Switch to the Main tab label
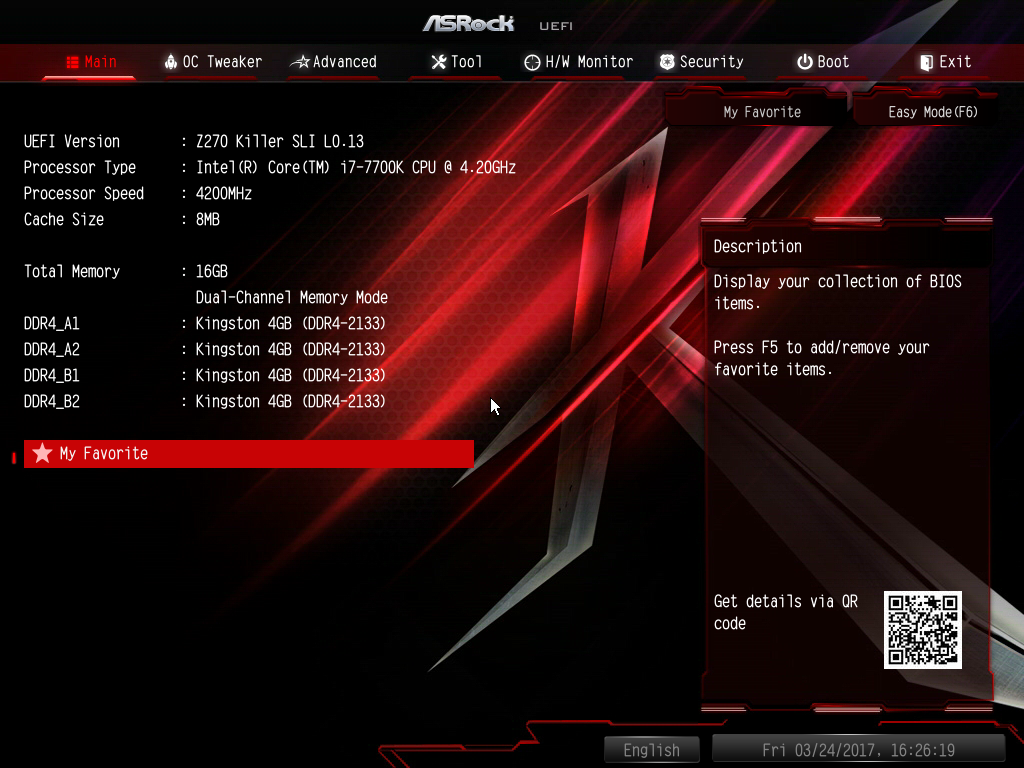The height and width of the screenshot is (768, 1024). coord(101,62)
